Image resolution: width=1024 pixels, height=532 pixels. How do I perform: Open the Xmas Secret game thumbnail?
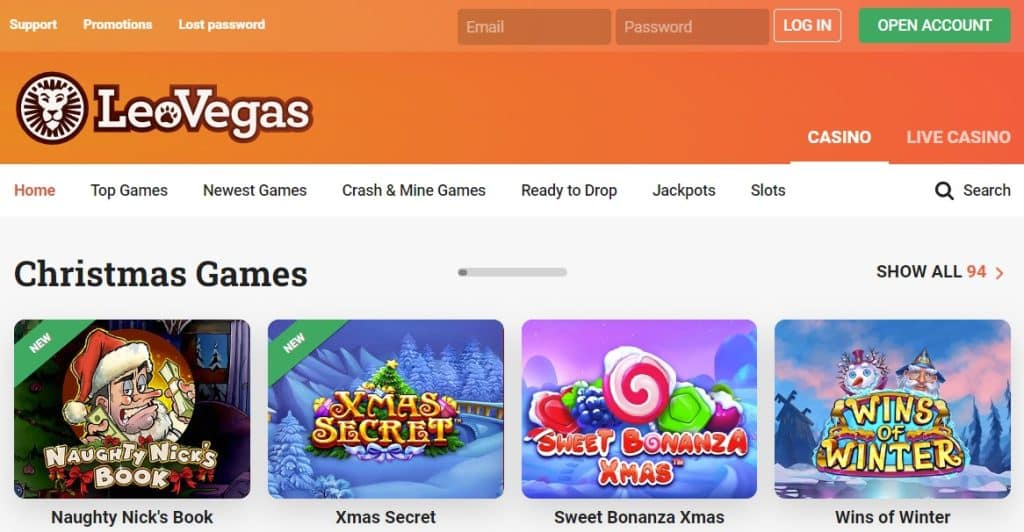coord(386,409)
